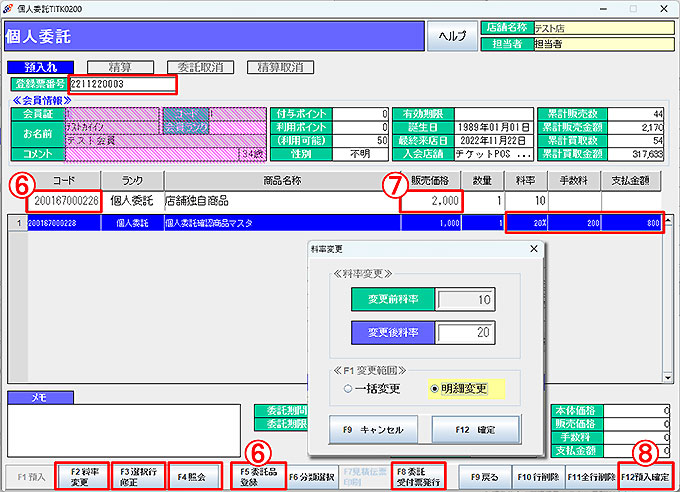680x492 pixels.
Task: Click the F4 照会 button
Action: [195, 477]
